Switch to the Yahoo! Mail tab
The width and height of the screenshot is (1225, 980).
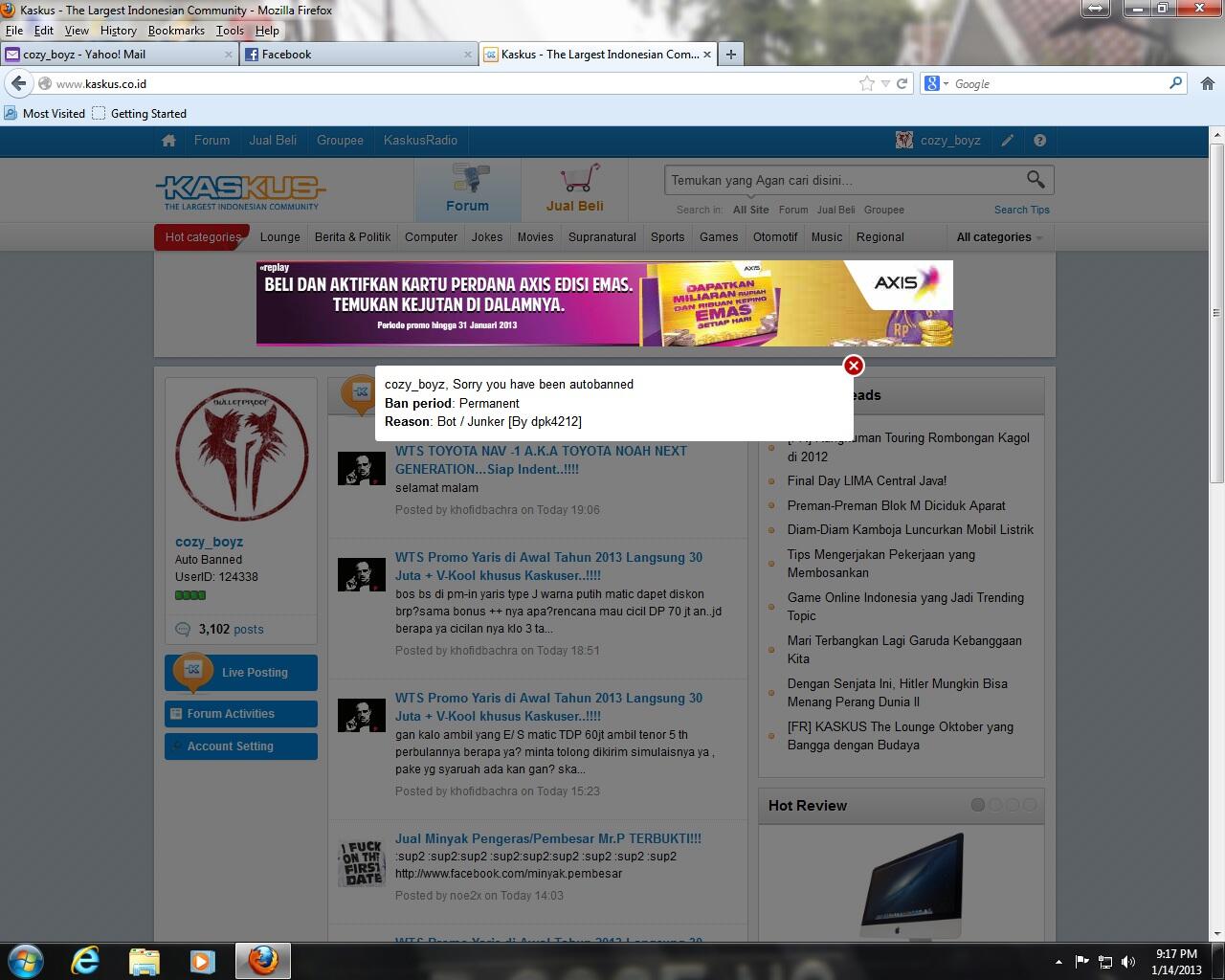click(119, 55)
